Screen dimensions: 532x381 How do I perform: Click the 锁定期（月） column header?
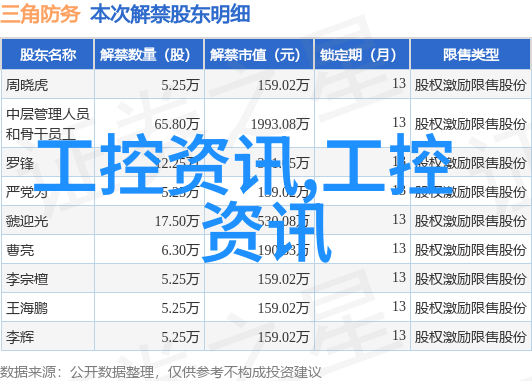362,55
